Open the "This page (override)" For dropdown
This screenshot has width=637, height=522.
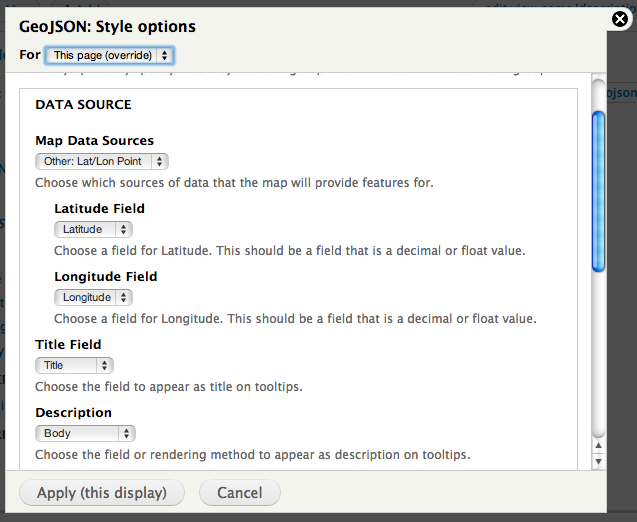(110, 55)
